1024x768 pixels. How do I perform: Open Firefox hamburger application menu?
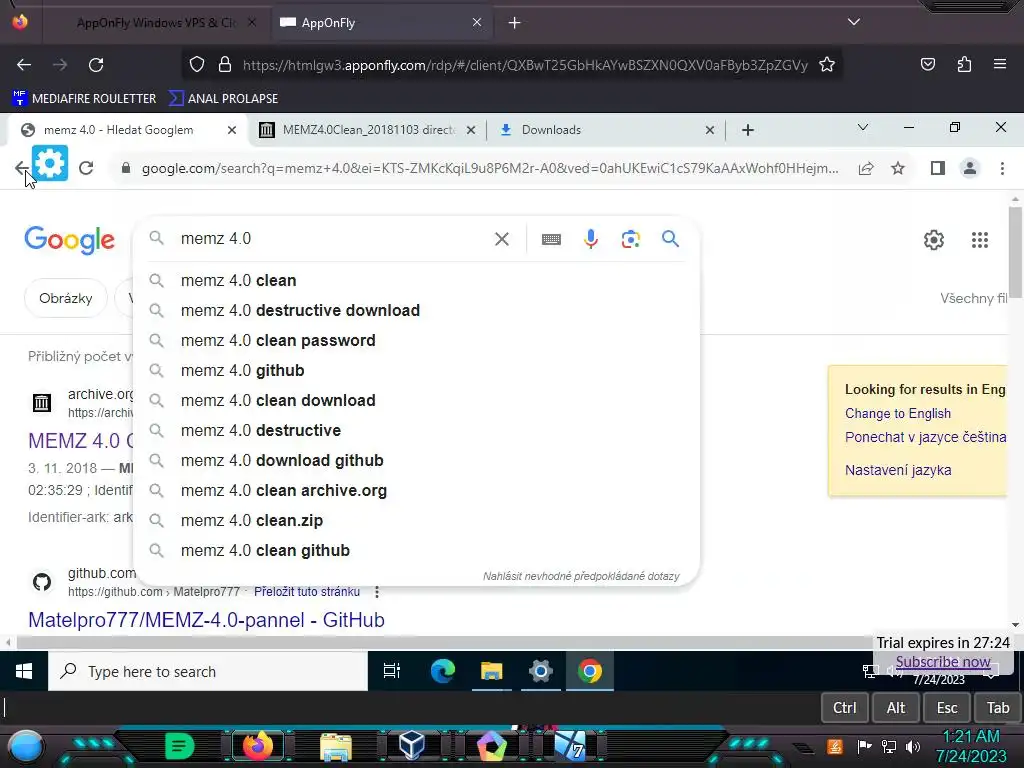pos(1000,64)
